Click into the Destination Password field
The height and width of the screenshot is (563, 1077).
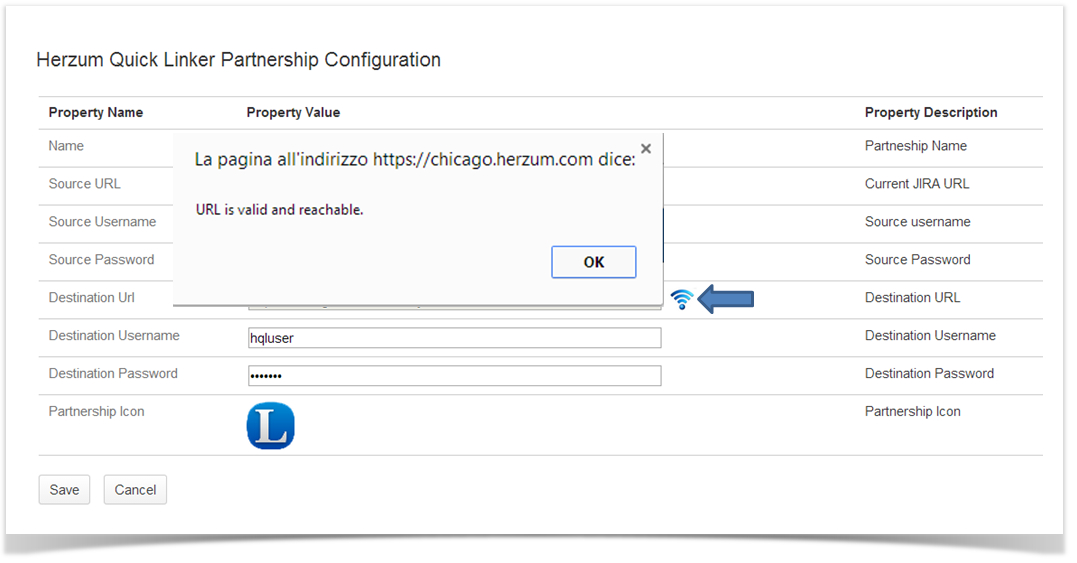[x=454, y=376]
